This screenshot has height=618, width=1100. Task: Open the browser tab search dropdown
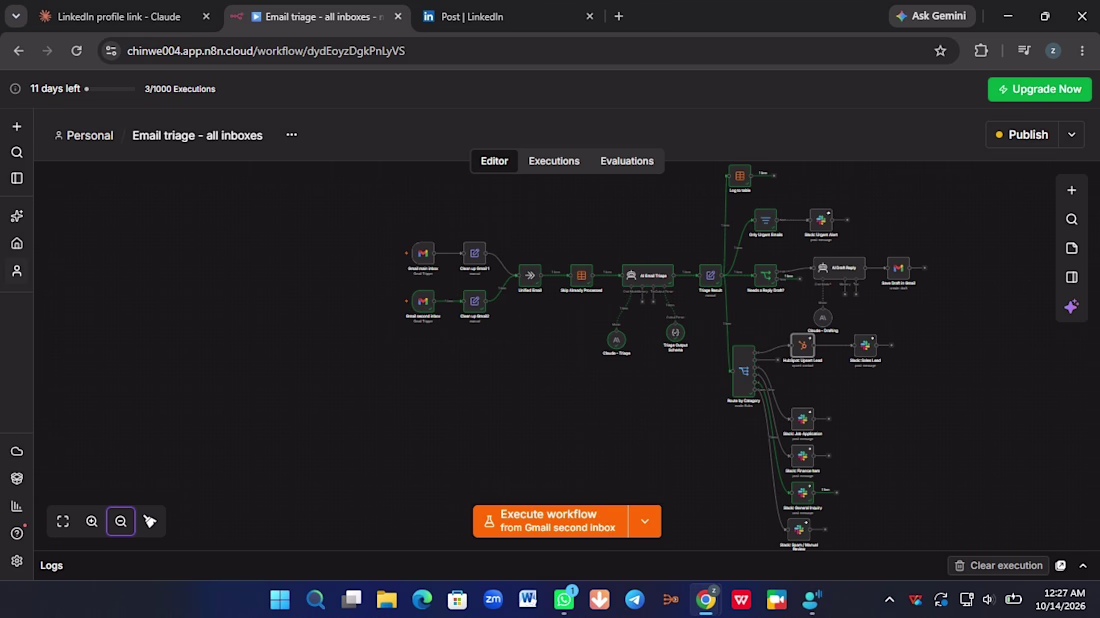(x=16, y=16)
